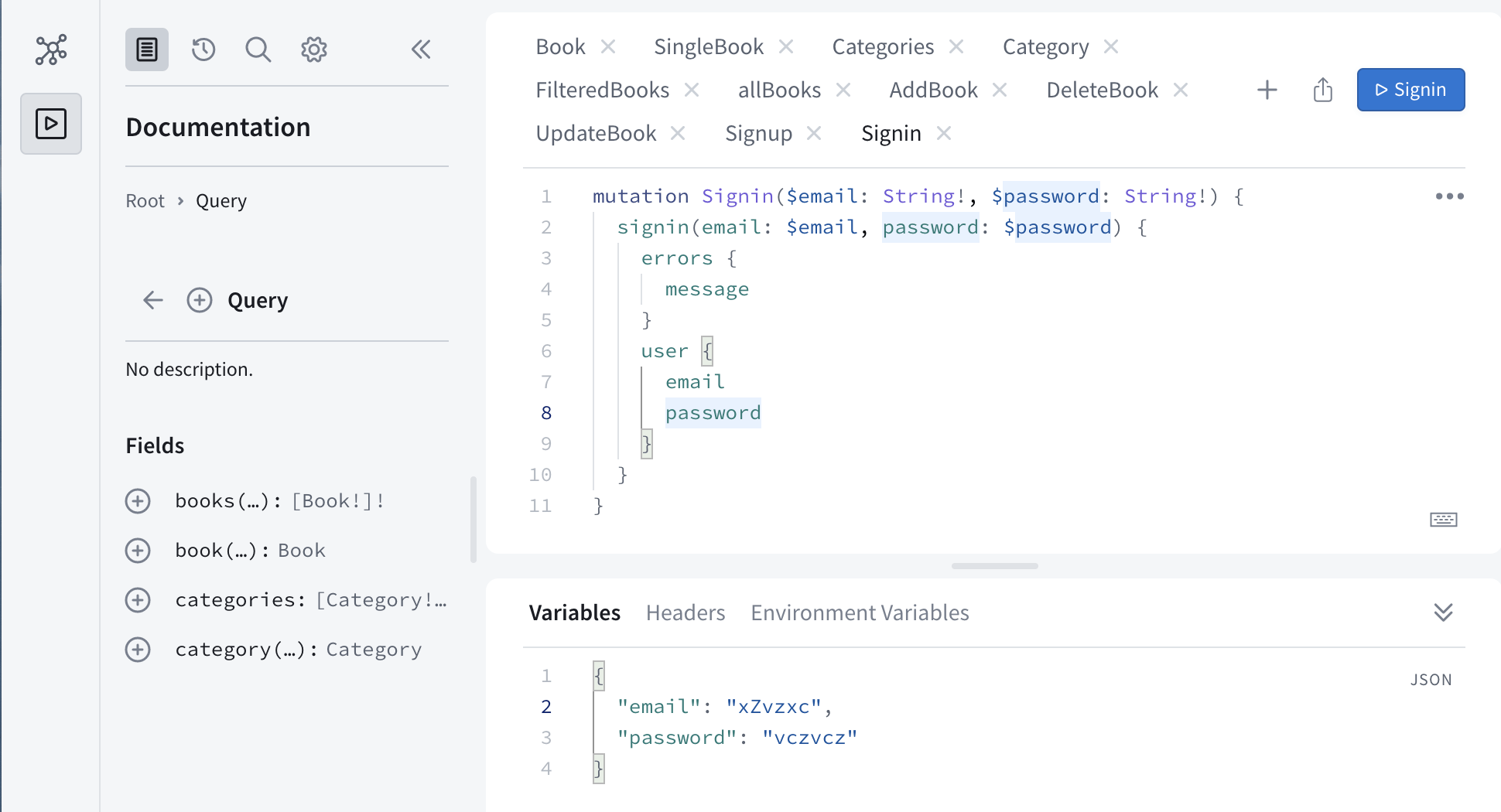Open the settings gear icon
Viewport: 1501px width, 812px height.
click(x=314, y=49)
